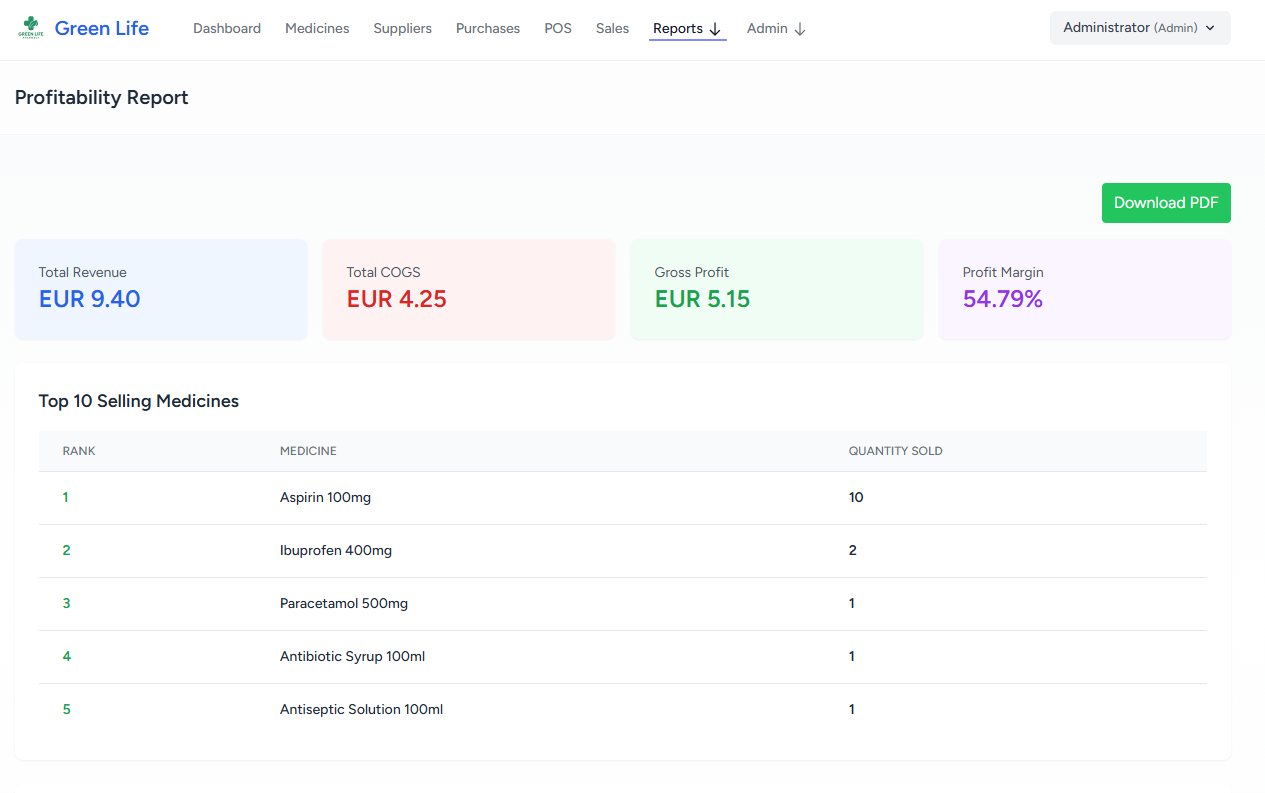Viewport: 1265px width, 793px height.
Task: Switch to the POS screen
Action: coord(558,29)
